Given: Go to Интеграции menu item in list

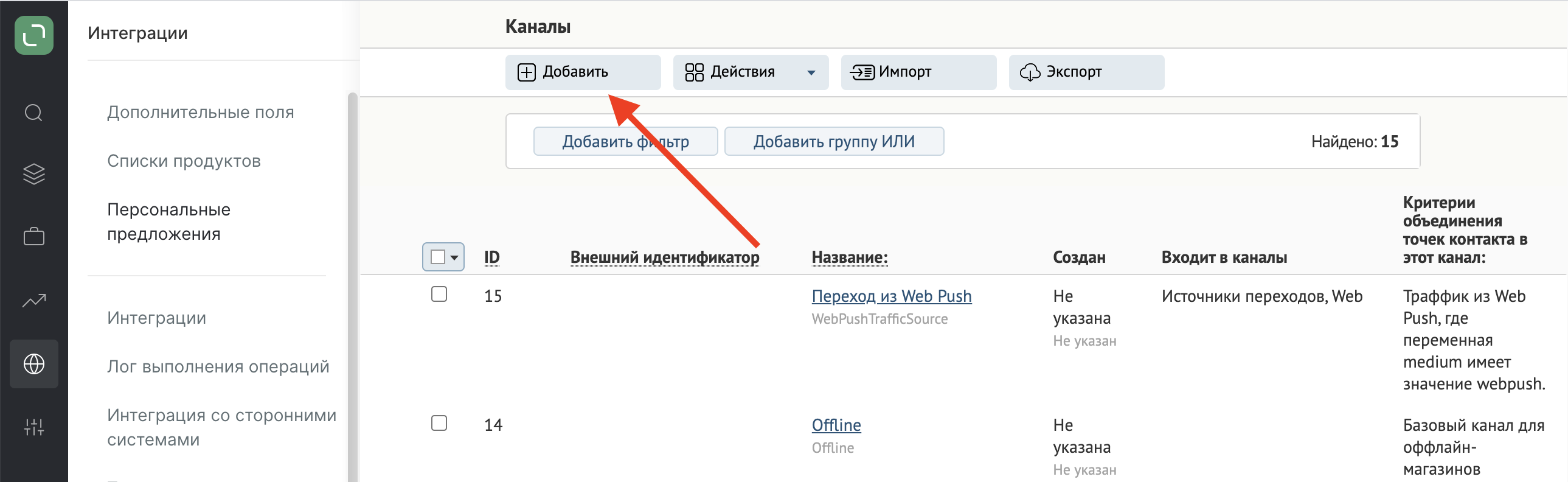Looking at the screenshot, I should (x=156, y=318).
